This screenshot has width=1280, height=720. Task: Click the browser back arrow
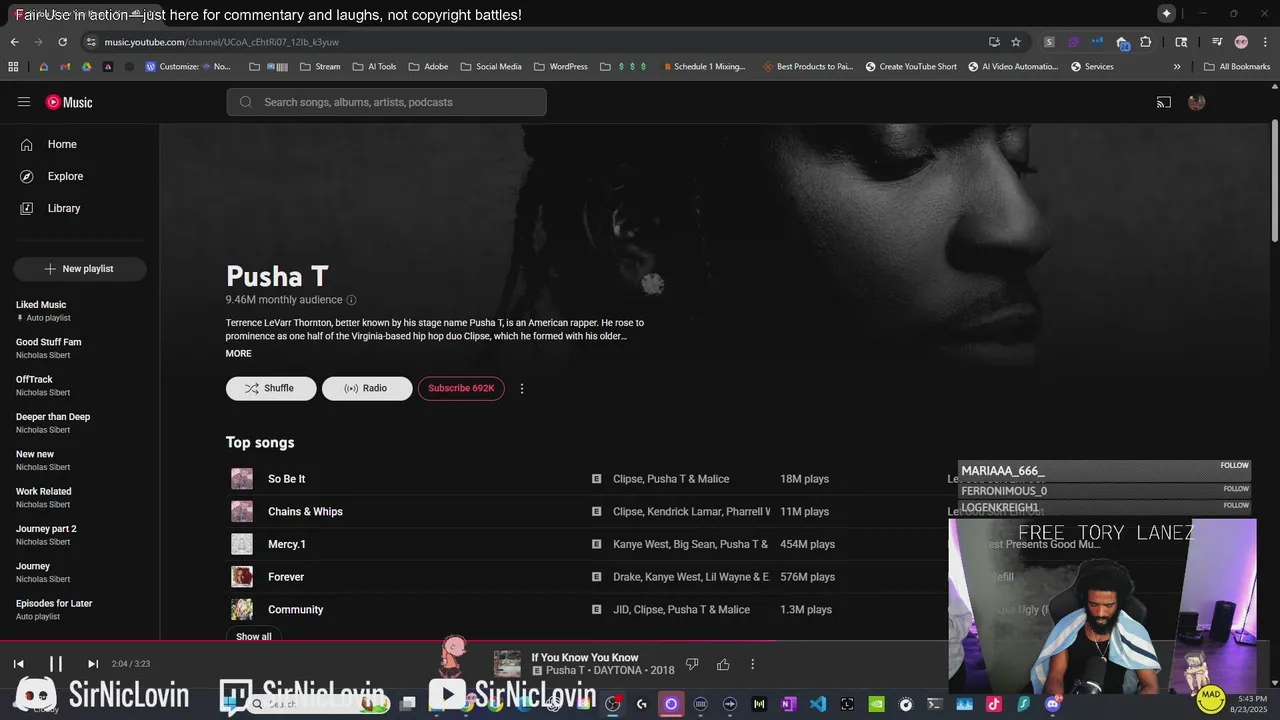[x=14, y=42]
